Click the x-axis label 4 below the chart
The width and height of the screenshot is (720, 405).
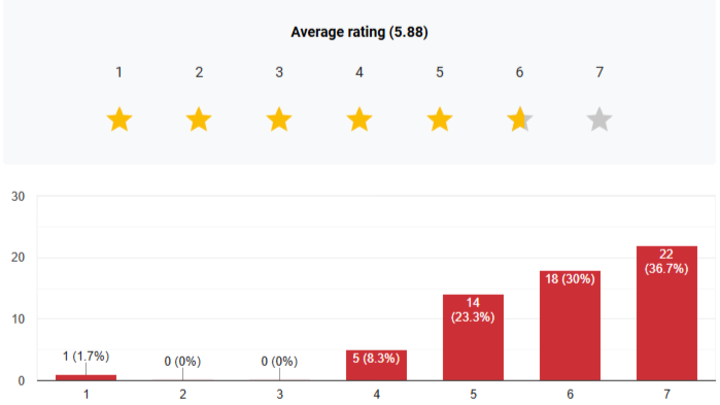click(x=376, y=396)
